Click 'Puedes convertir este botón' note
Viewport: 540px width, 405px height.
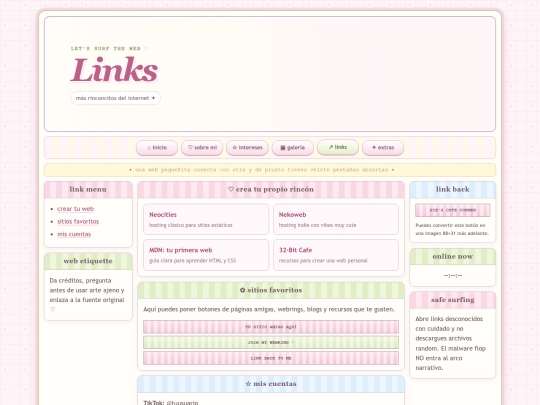click(x=452, y=229)
